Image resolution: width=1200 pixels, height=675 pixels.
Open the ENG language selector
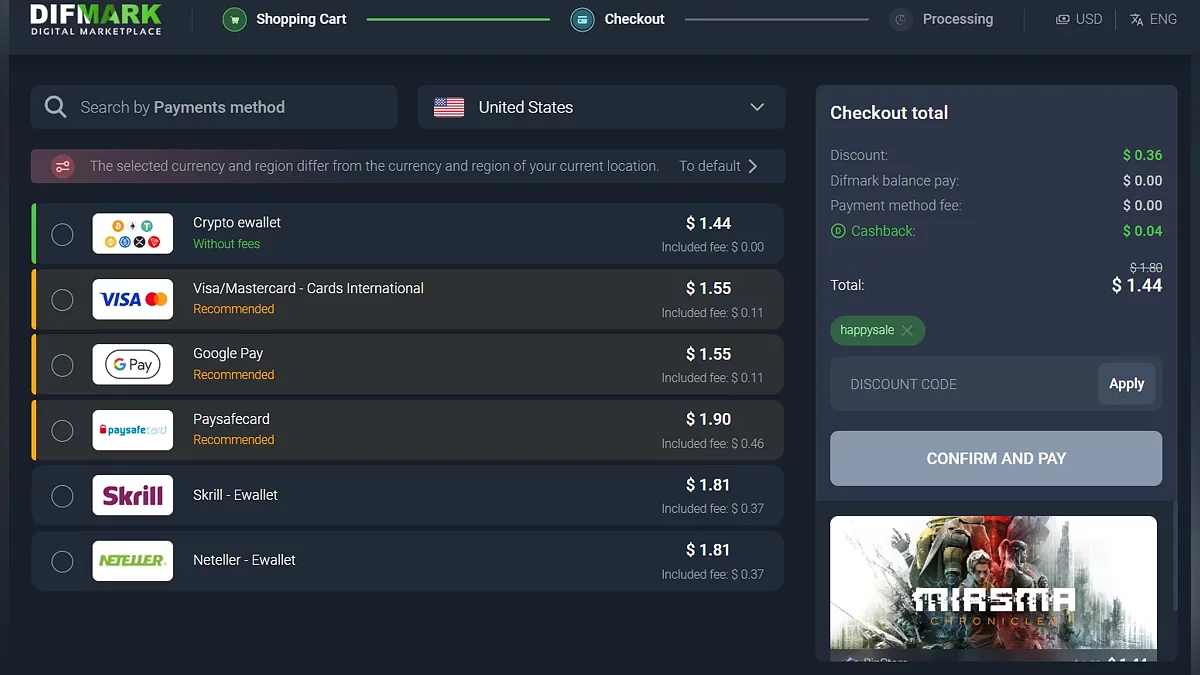click(1153, 19)
